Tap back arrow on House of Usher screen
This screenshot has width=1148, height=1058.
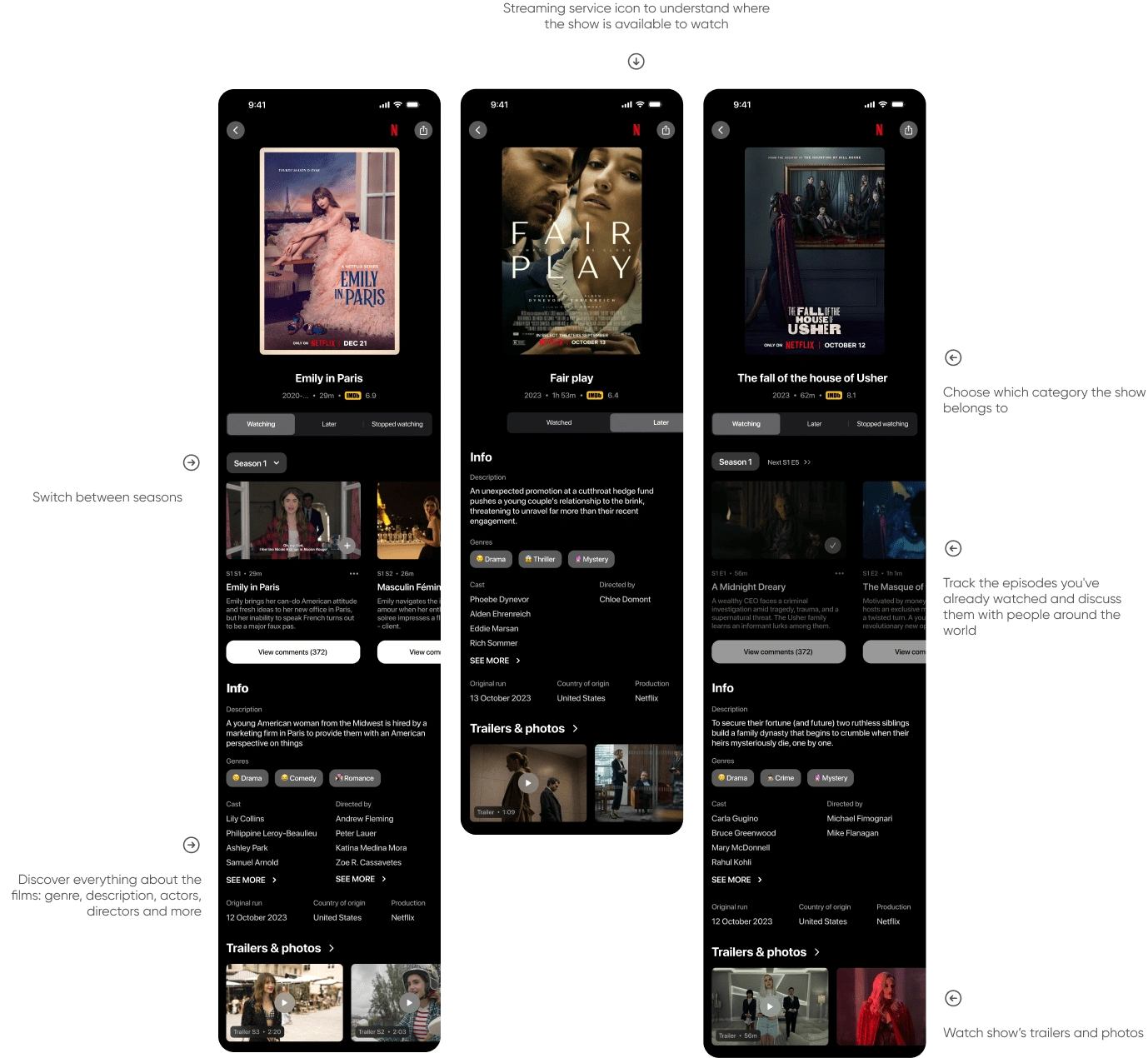coord(721,130)
